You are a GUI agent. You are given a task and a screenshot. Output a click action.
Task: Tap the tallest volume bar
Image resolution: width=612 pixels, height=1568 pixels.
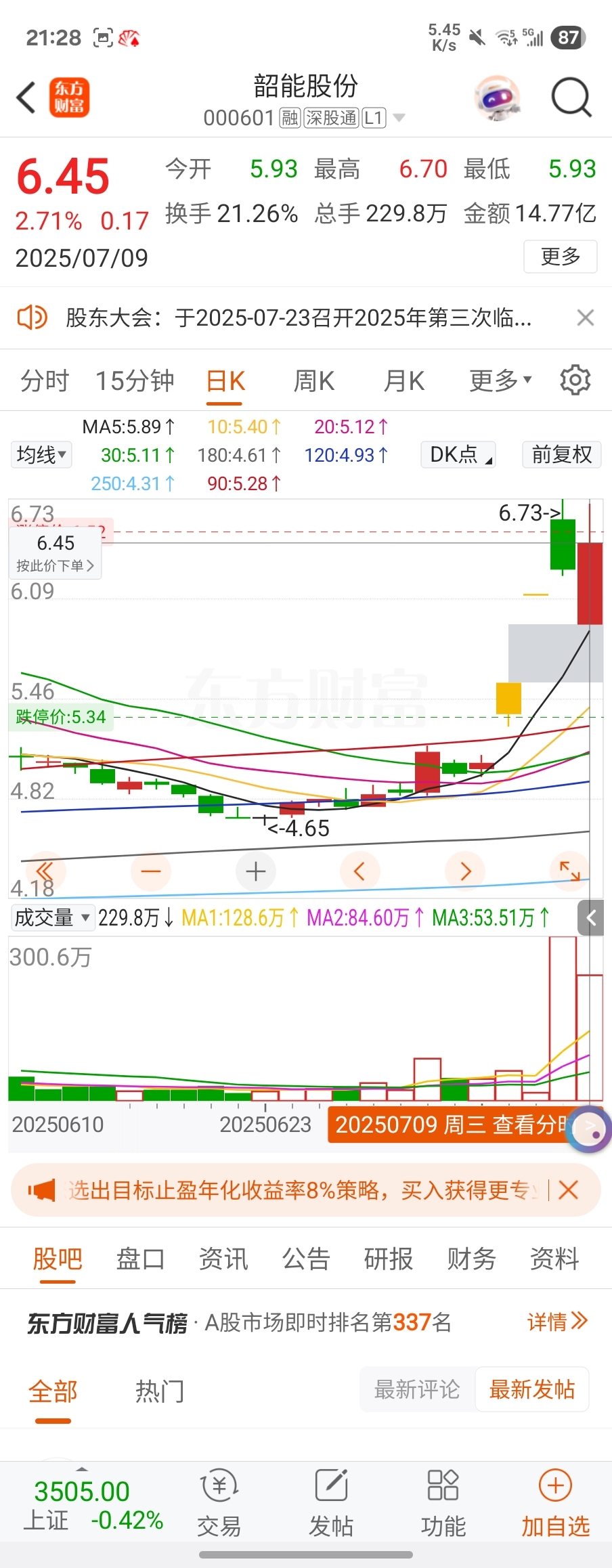tap(563, 1018)
